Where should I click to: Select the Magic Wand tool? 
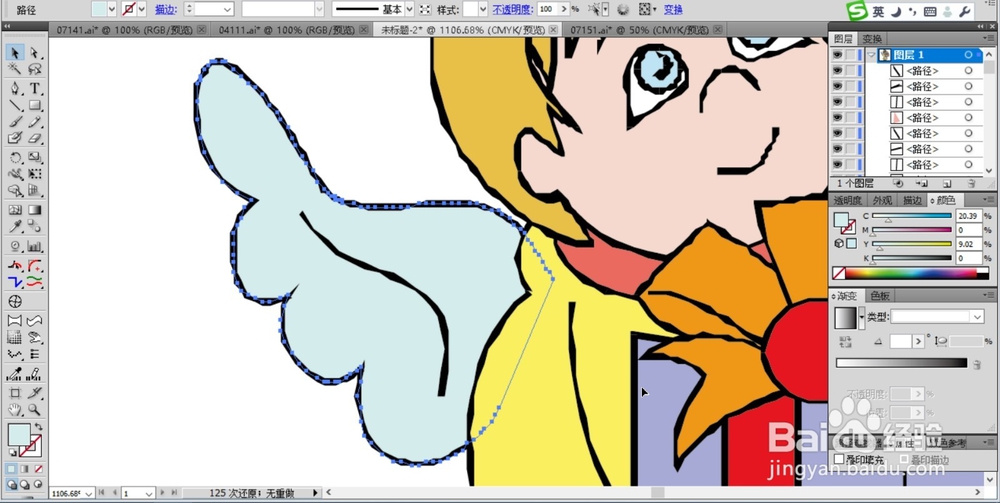(x=15, y=69)
